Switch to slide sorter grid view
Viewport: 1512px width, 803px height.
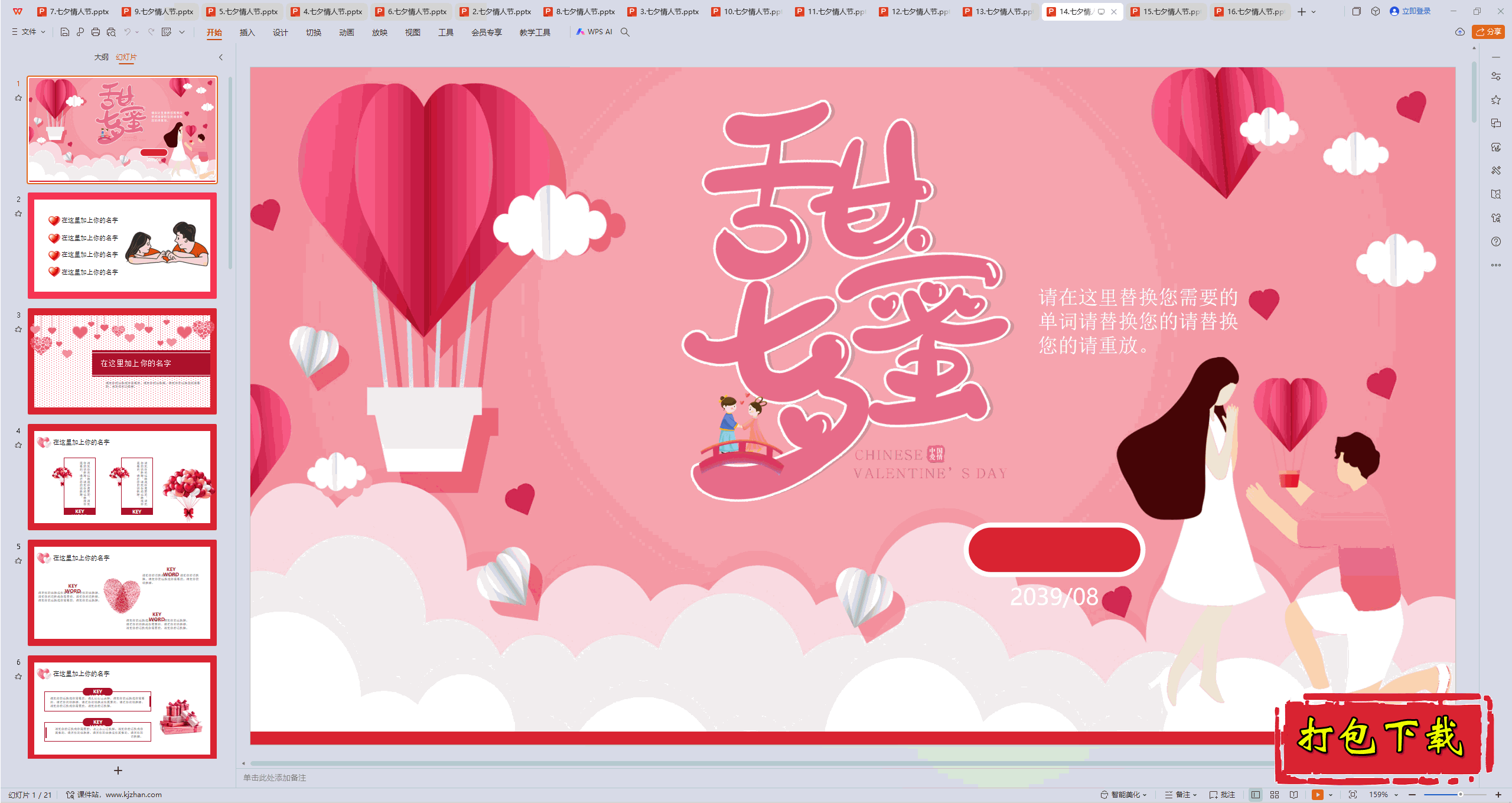[x=1275, y=795]
